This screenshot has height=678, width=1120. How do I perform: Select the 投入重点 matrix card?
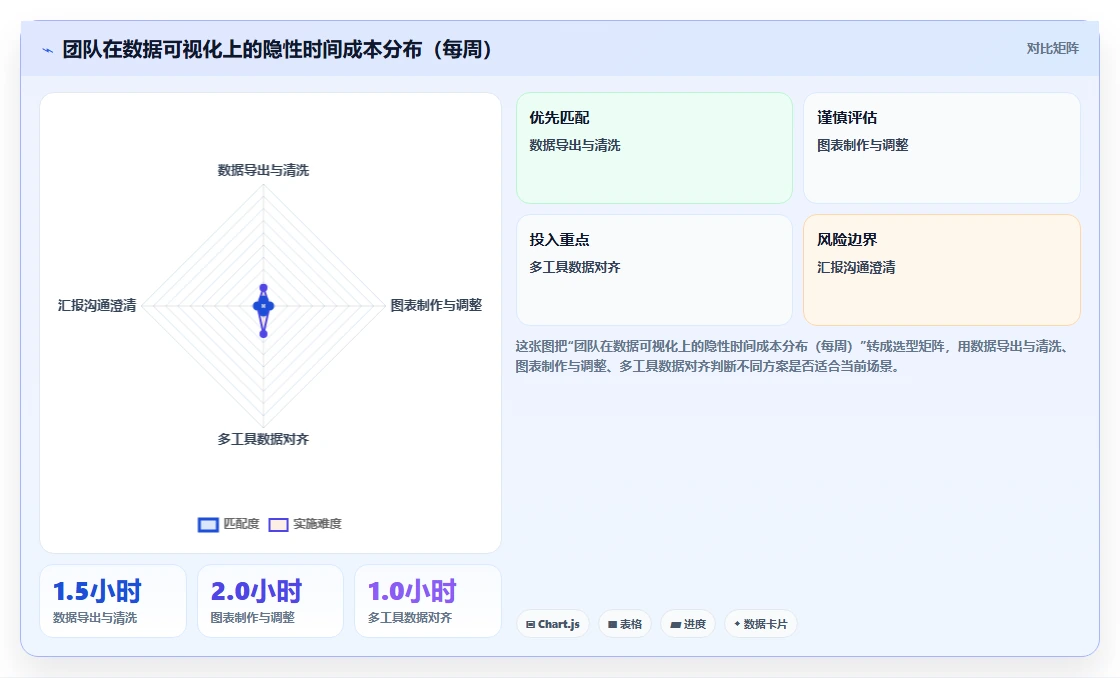click(654, 270)
